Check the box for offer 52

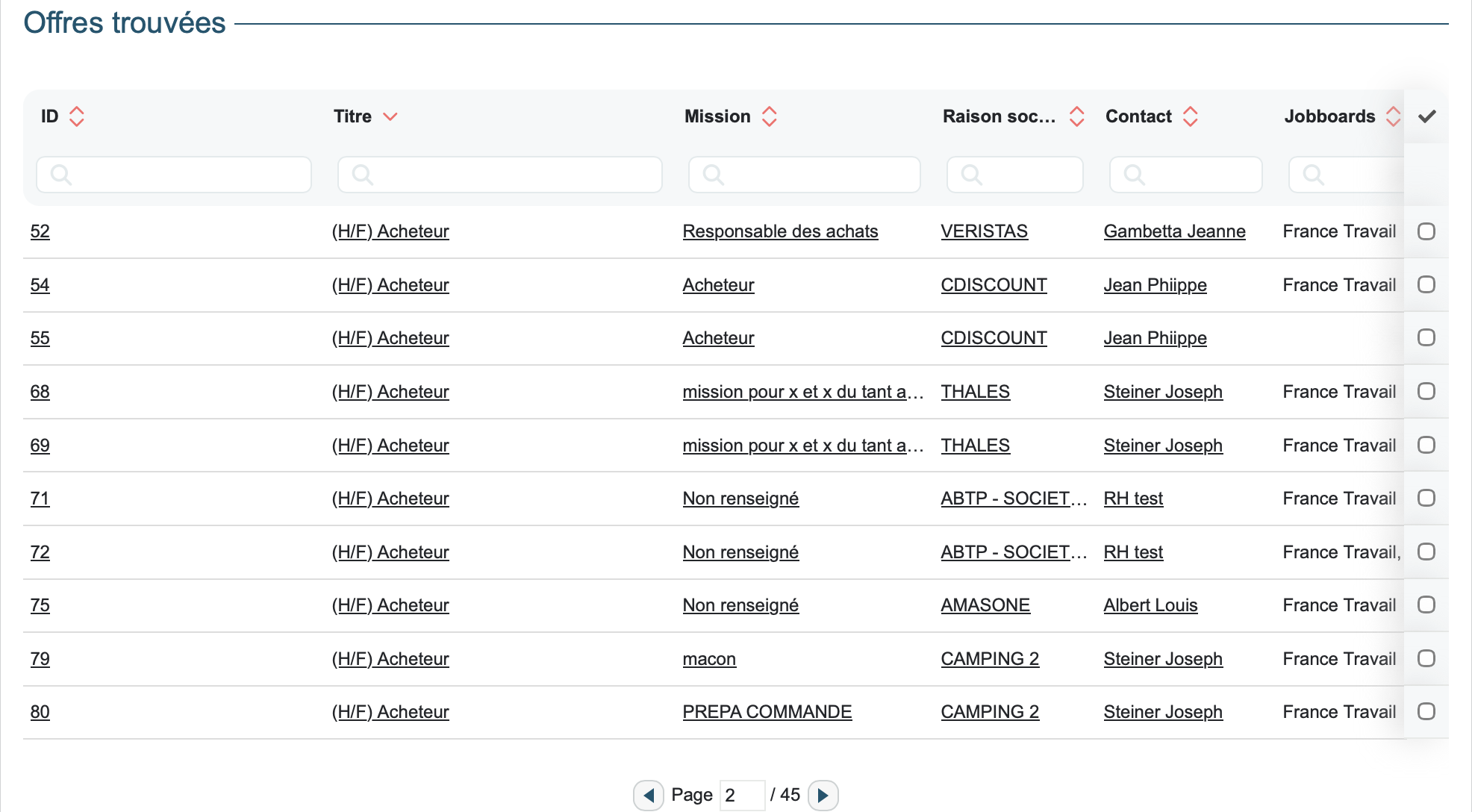tap(1426, 231)
